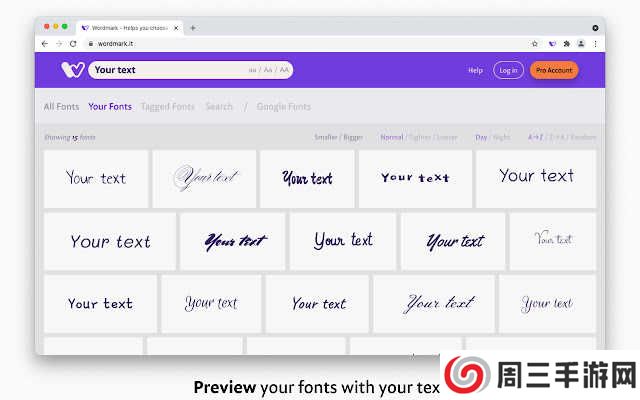Set letter spacing to Looser
The width and height of the screenshot is (640, 400).
pyautogui.click(x=446, y=137)
